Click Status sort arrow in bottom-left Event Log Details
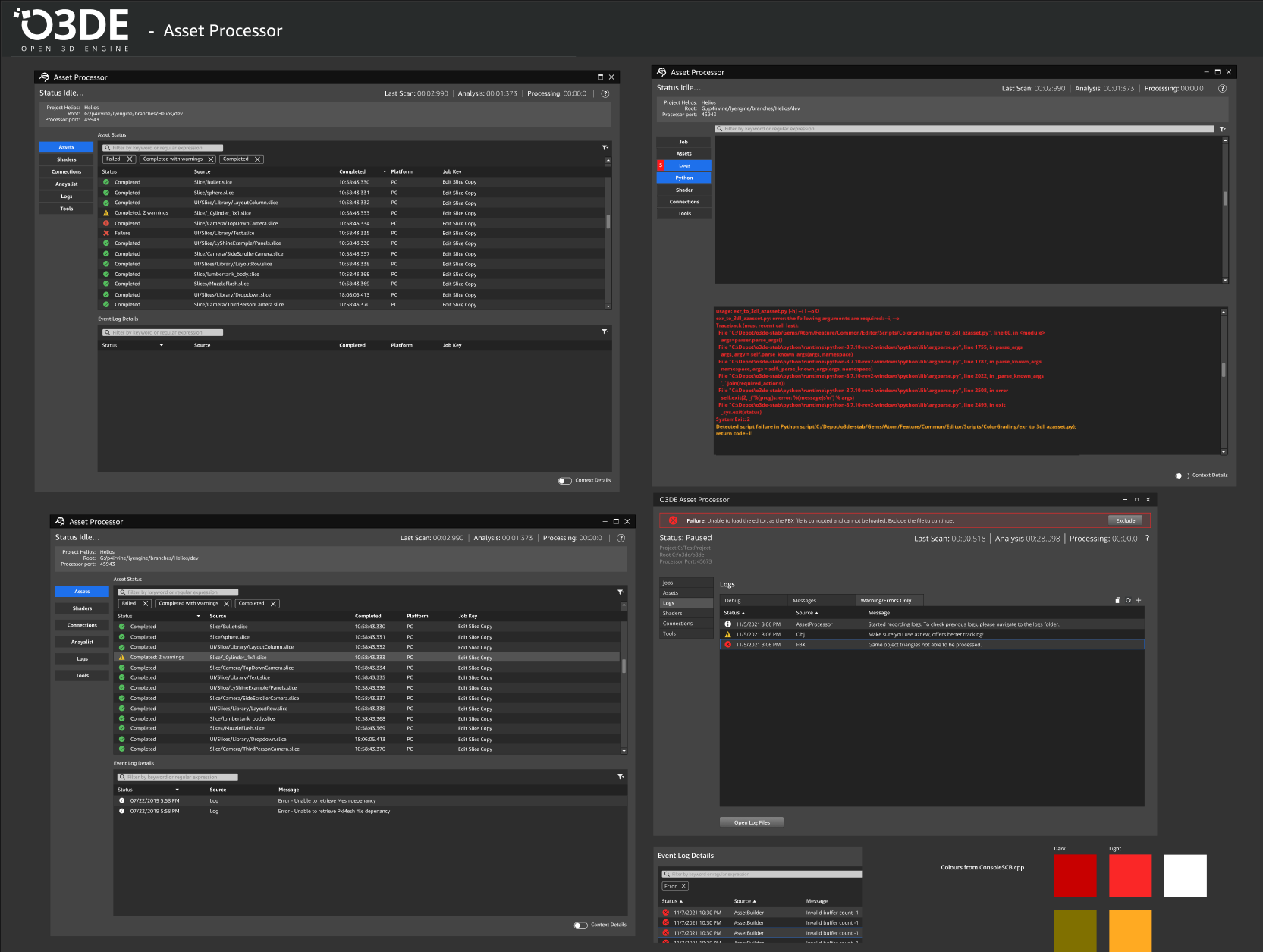Image resolution: width=1263 pixels, height=952 pixels. 177,790
